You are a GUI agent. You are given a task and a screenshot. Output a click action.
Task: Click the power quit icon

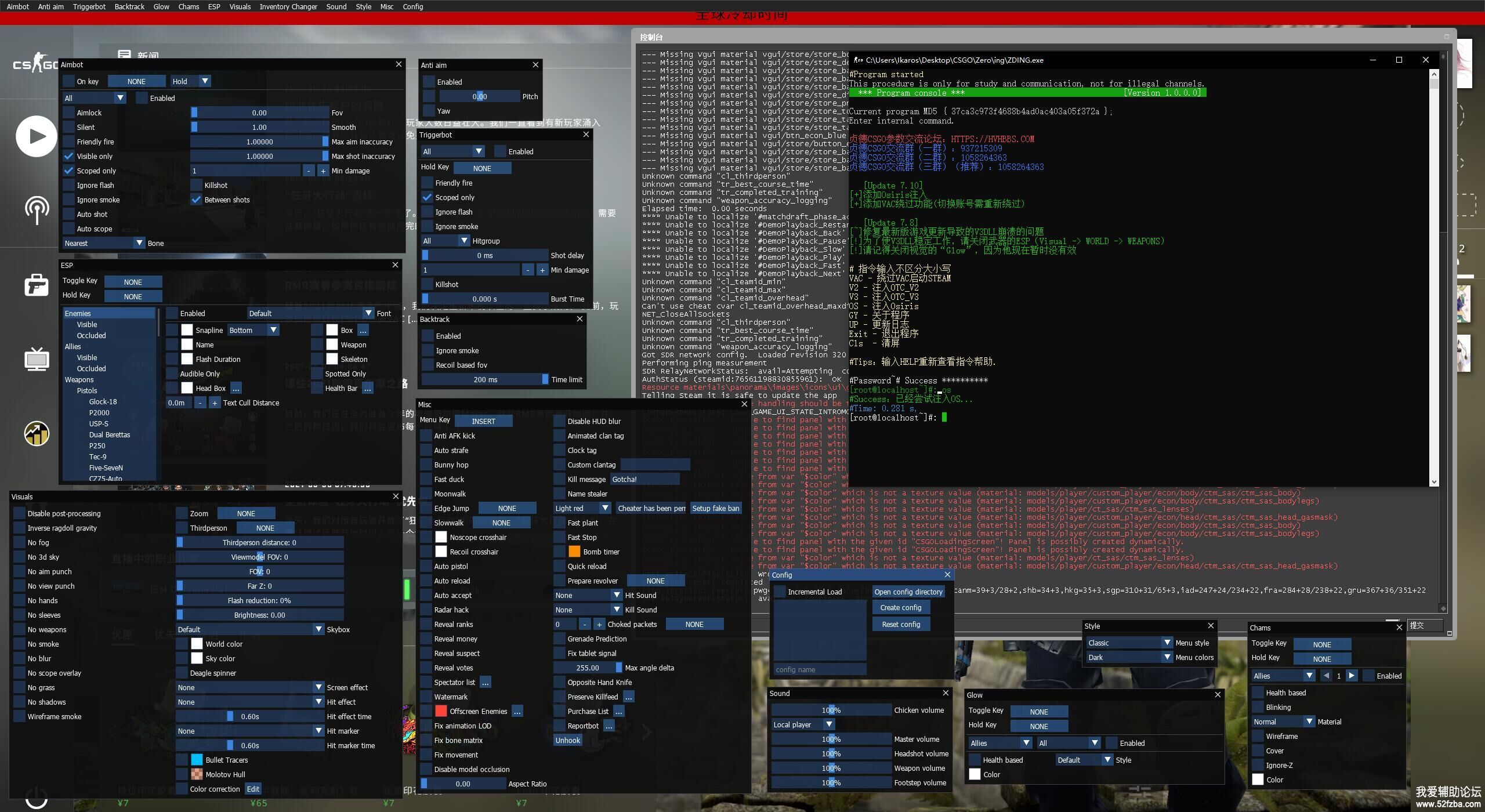point(36,798)
